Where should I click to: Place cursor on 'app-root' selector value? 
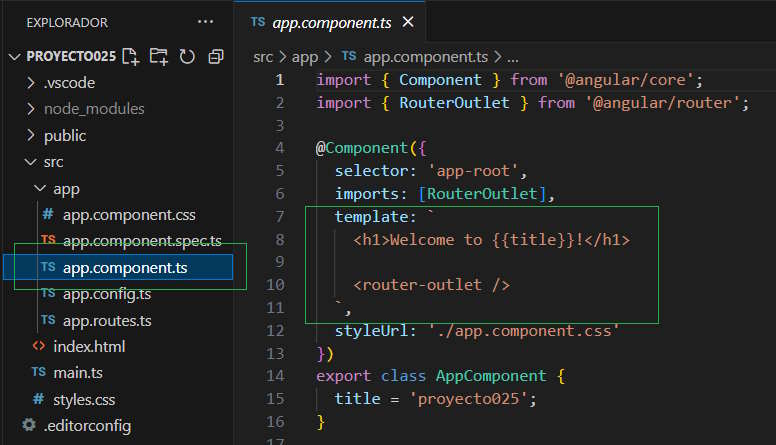pyautogui.click(x=474, y=171)
